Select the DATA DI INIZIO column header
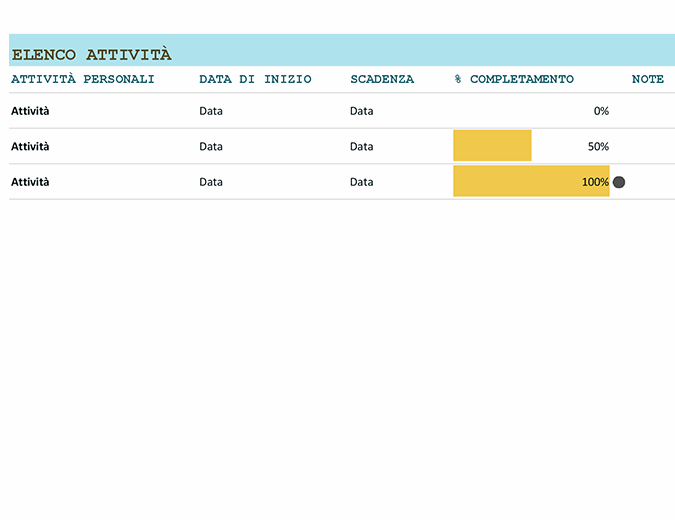675x520 pixels. [x=255, y=79]
